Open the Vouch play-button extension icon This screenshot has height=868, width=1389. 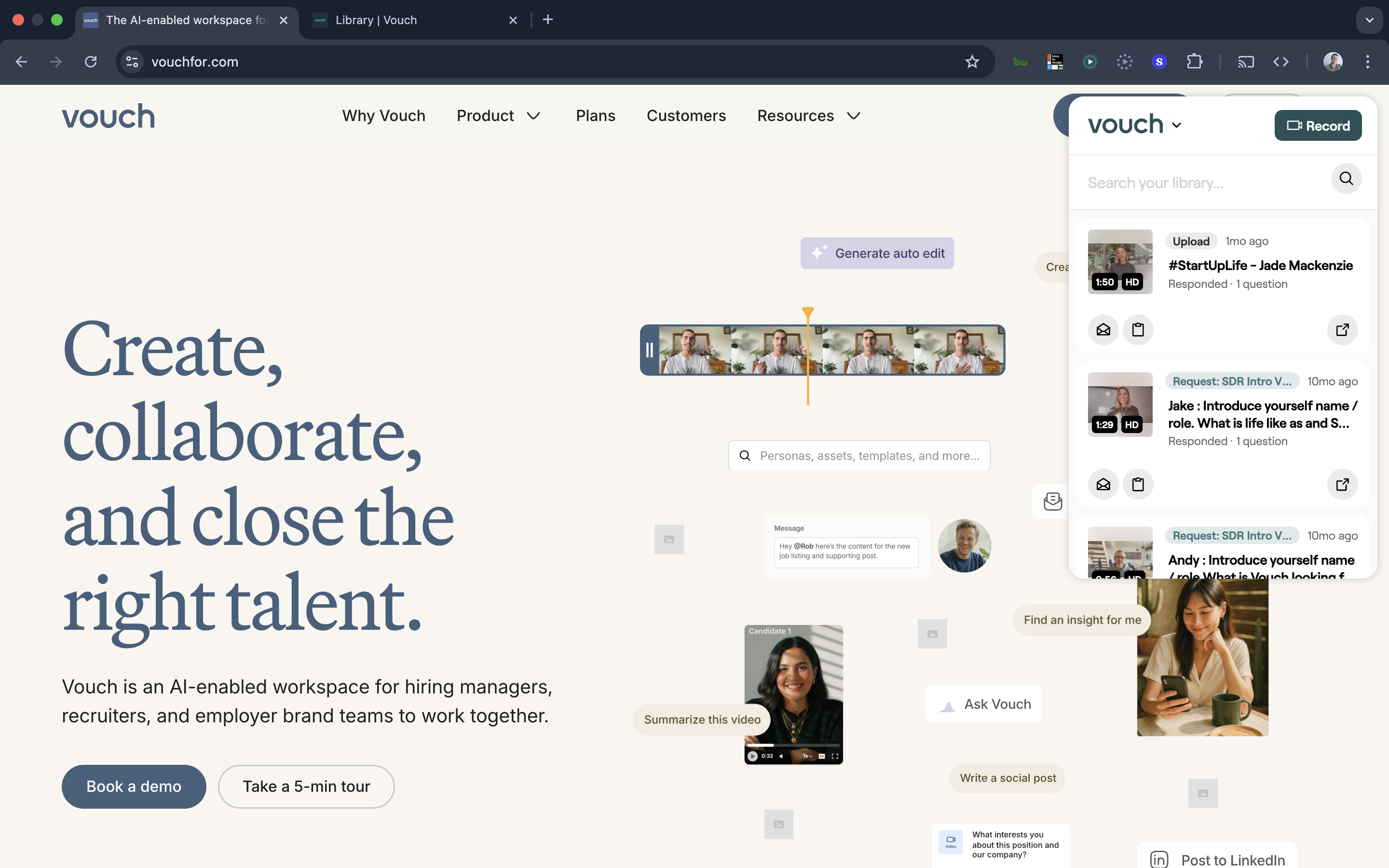pyautogui.click(x=1090, y=61)
